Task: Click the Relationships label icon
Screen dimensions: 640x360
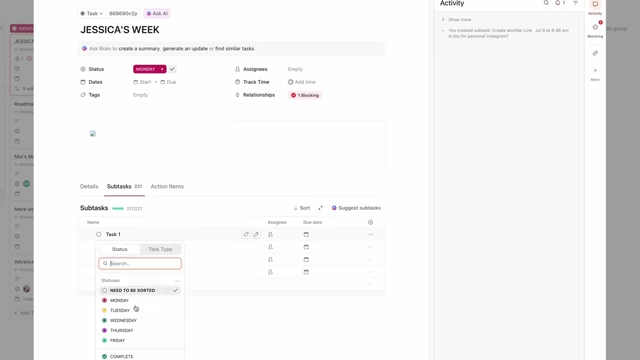Action: pyautogui.click(x=237, y=95)
